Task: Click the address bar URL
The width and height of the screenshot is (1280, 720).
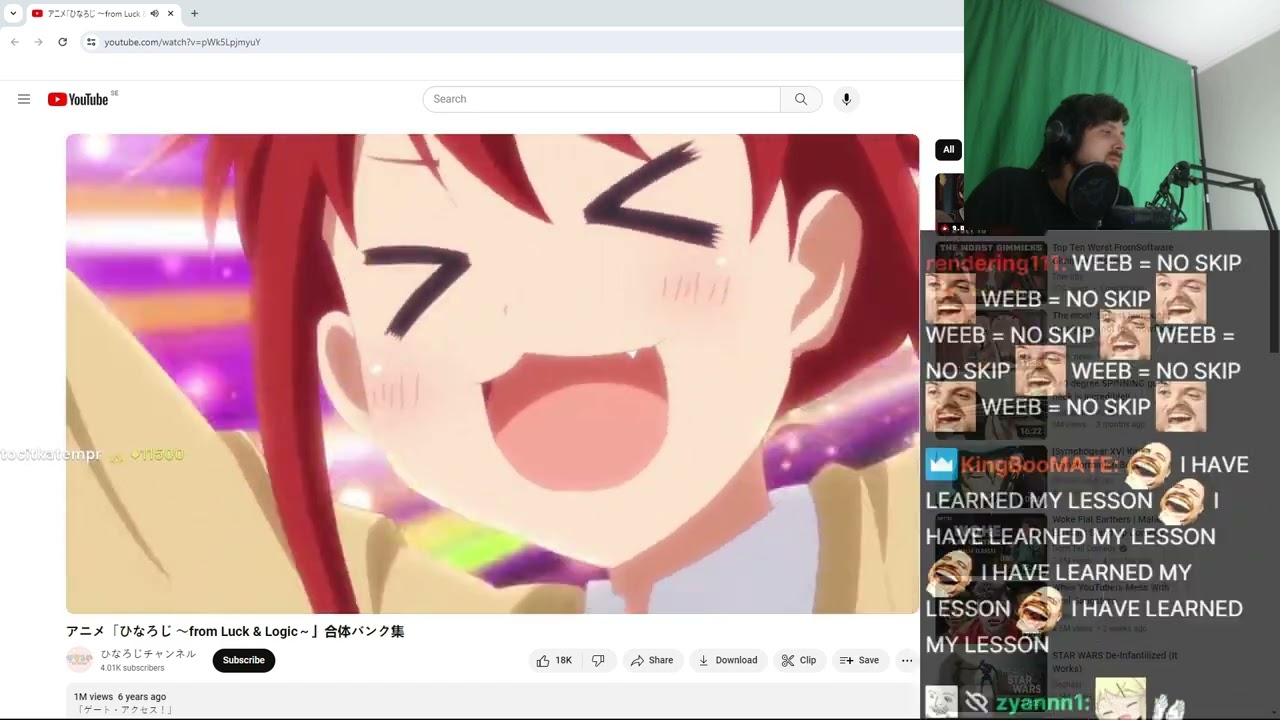Action: point(182,42)
